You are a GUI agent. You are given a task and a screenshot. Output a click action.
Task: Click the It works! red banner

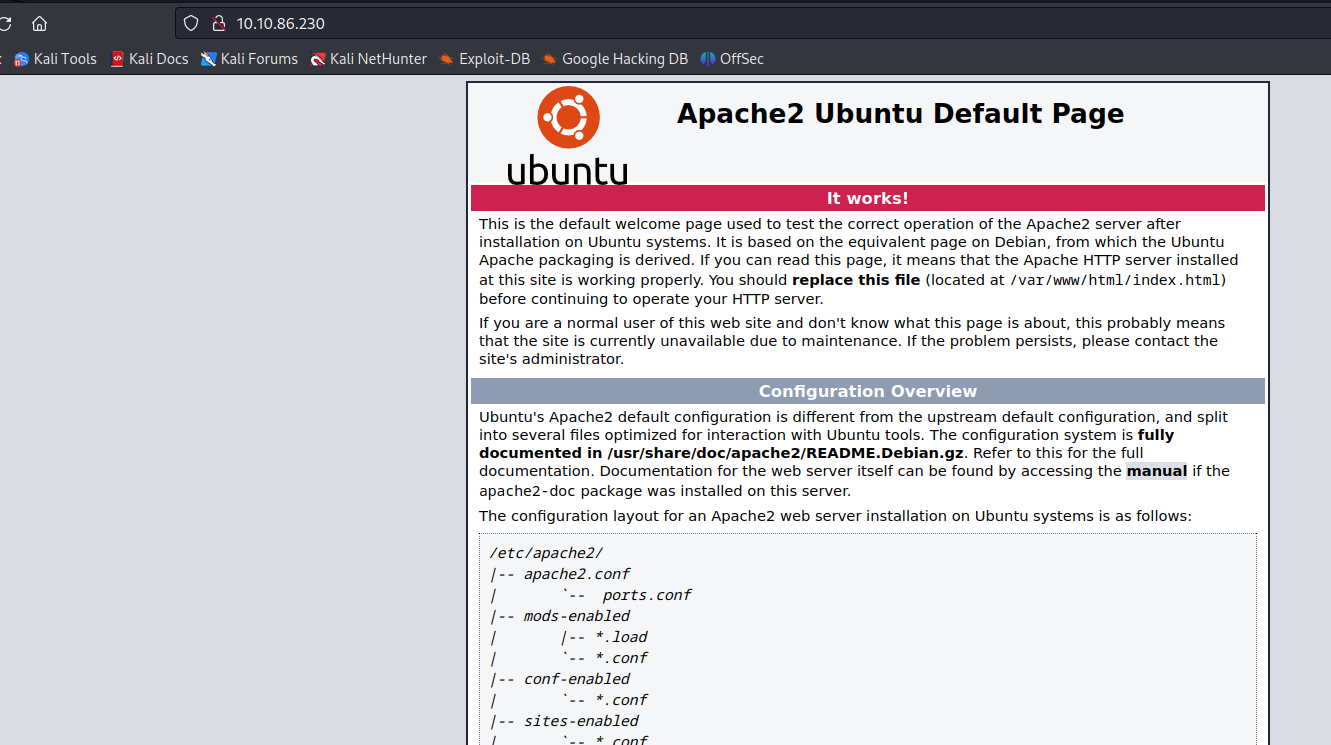868,198
